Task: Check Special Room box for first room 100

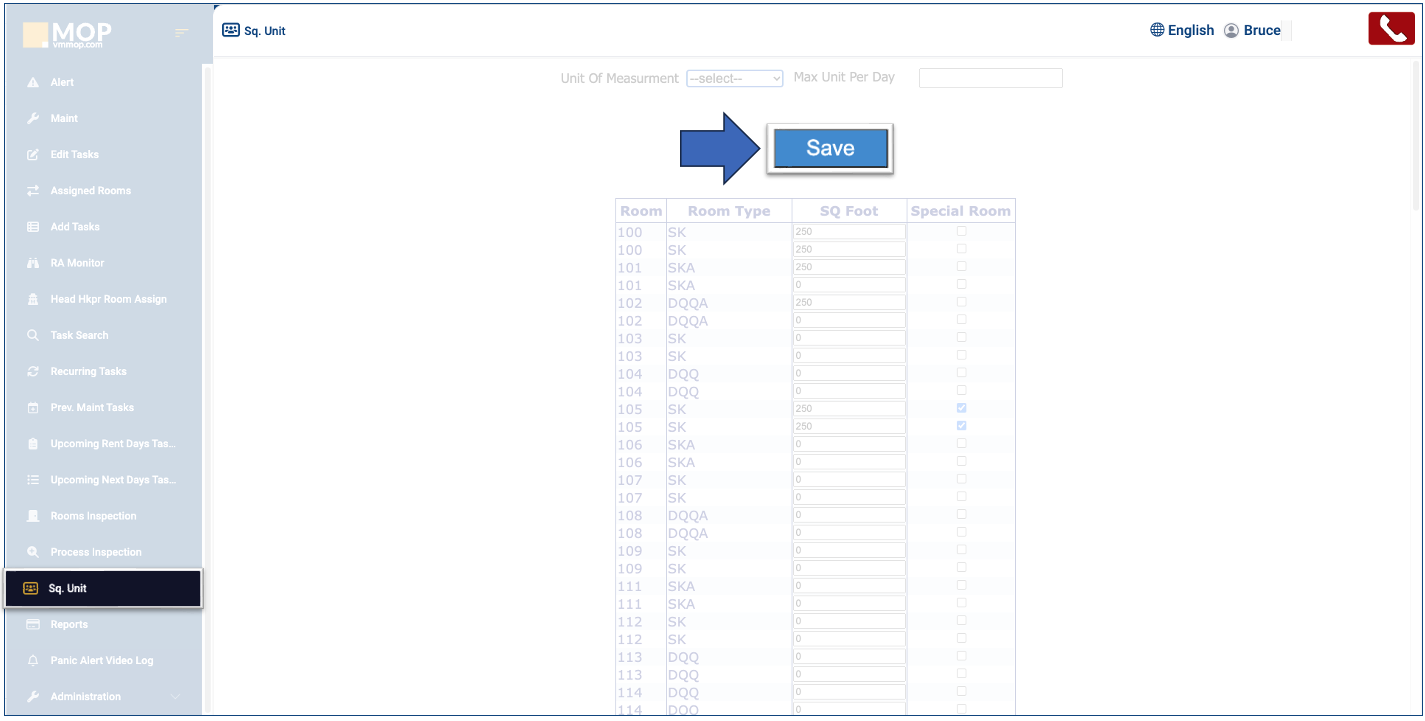Action: (x=962, y=231)
